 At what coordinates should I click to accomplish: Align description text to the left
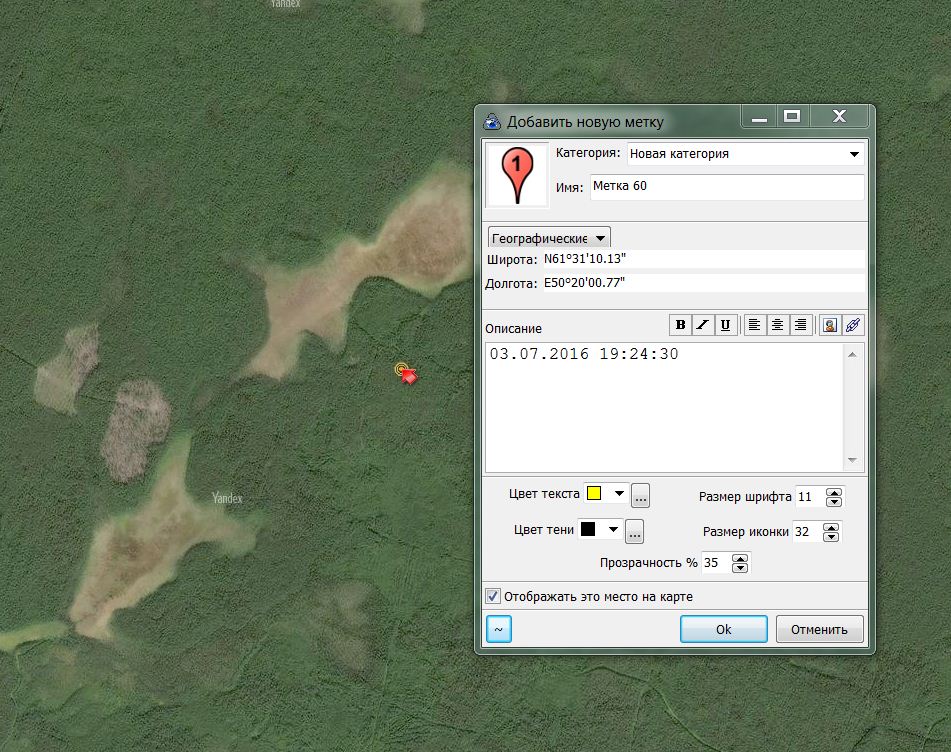click(754, 325)
